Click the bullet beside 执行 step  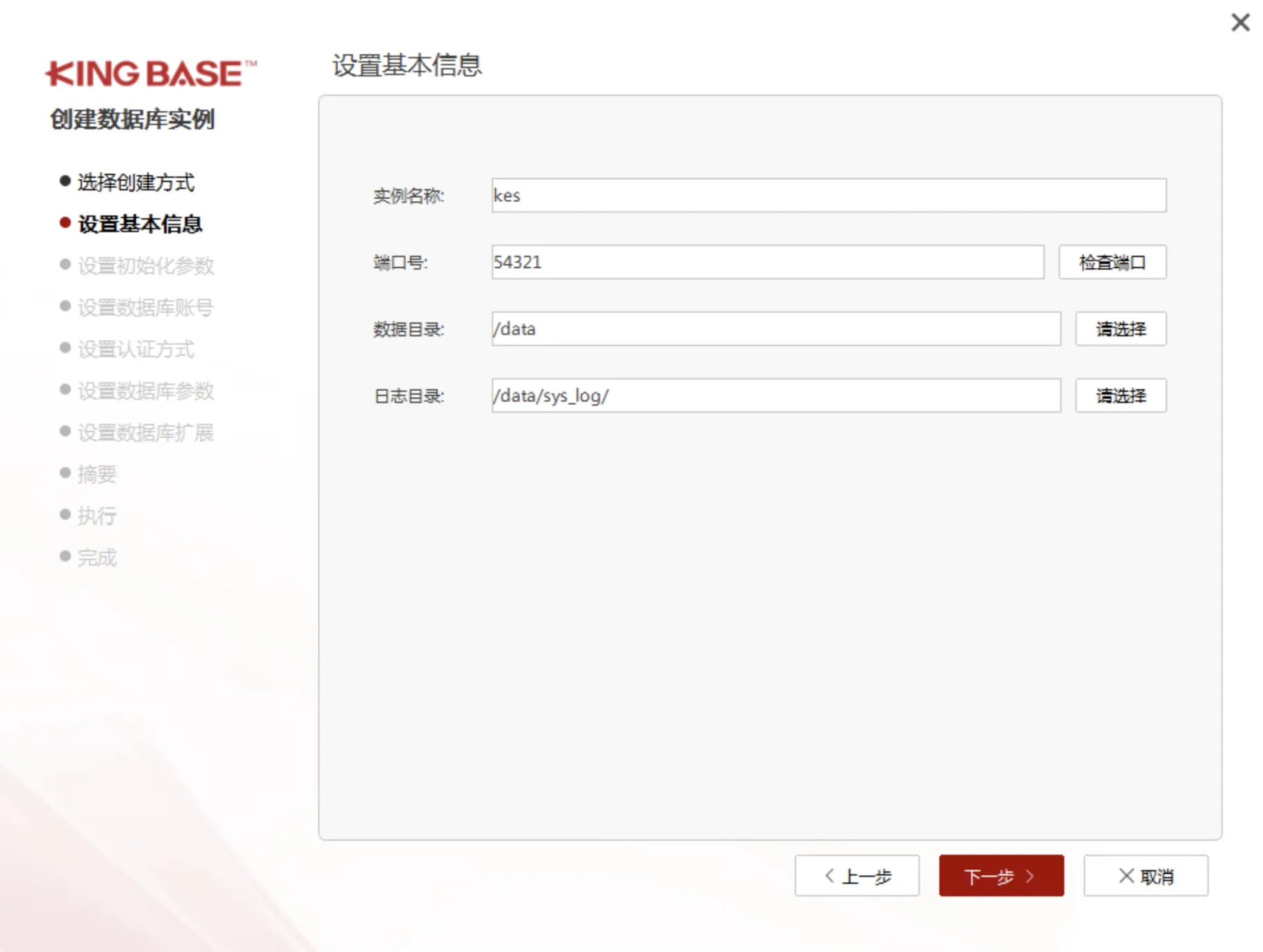[63, 515]
